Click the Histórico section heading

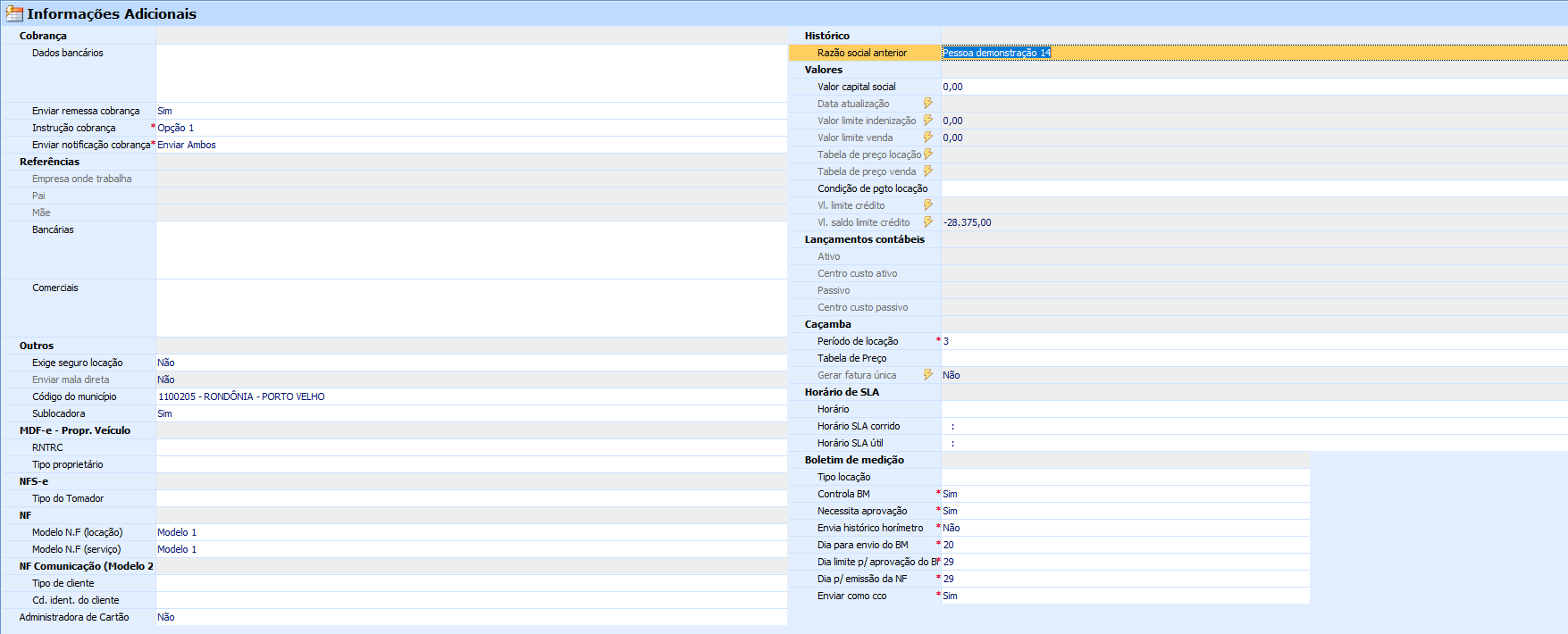point(827,36)
